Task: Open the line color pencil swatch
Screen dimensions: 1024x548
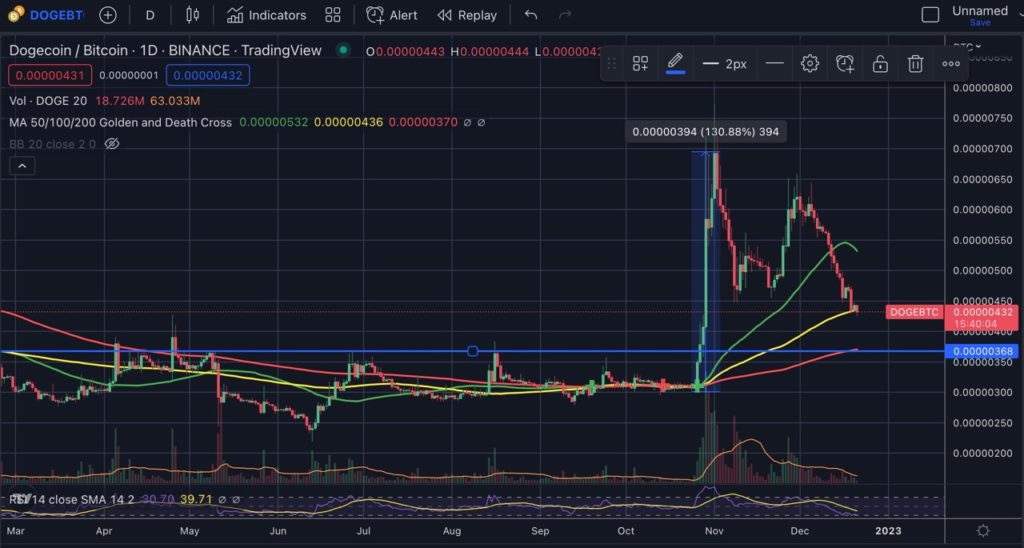Action: [x=675, y=64]
